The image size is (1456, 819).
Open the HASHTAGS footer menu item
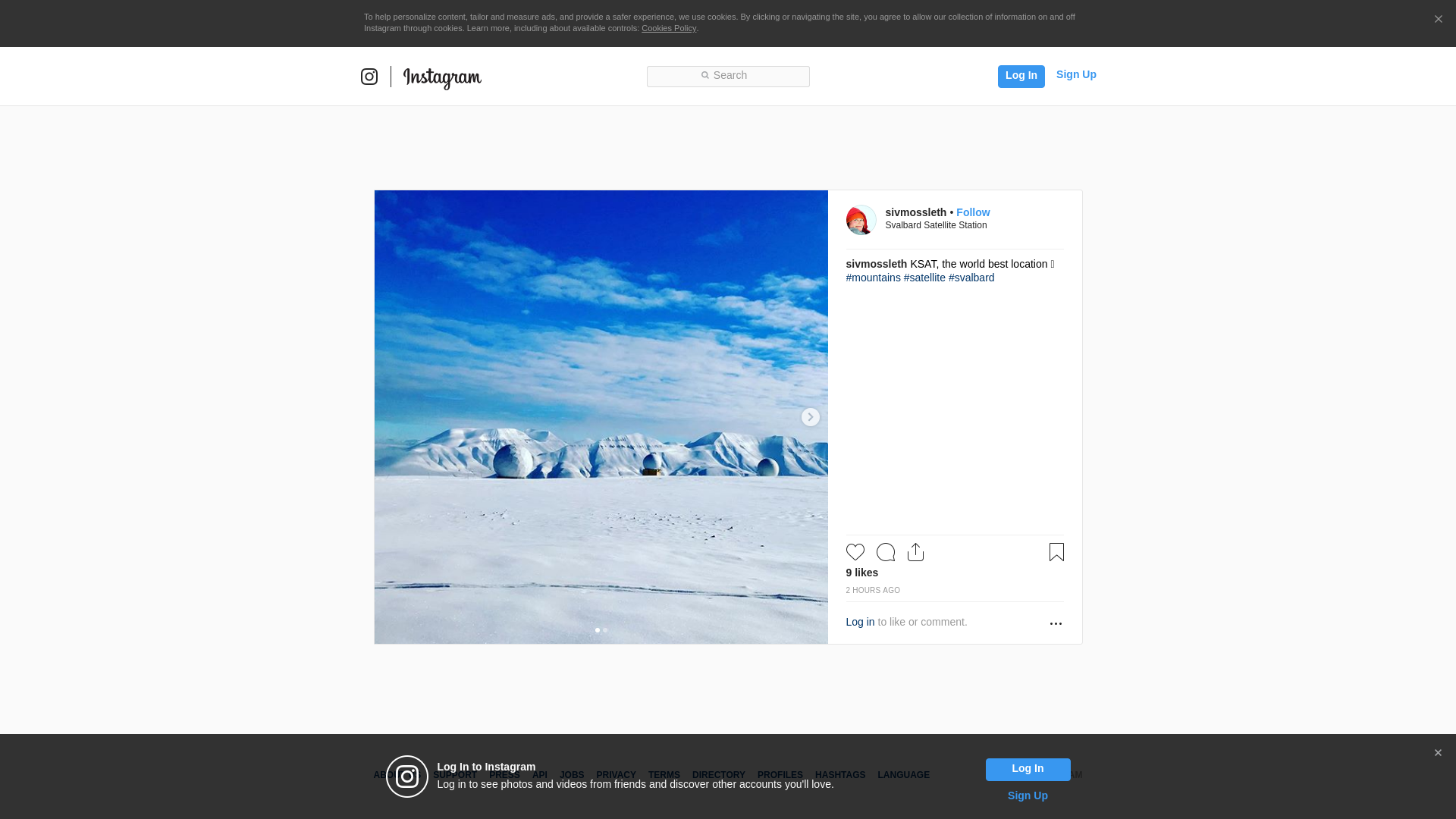pyautogui.click(x=839, y=775)
